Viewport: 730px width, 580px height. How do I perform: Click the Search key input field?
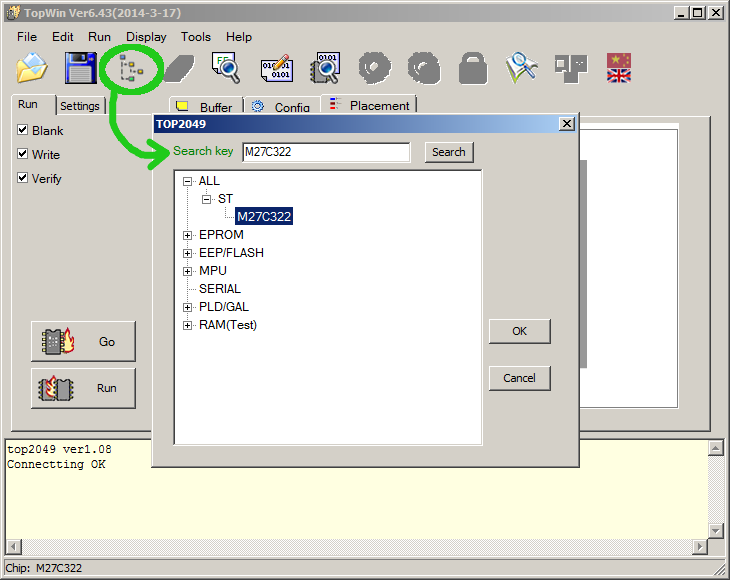(326, 152)
